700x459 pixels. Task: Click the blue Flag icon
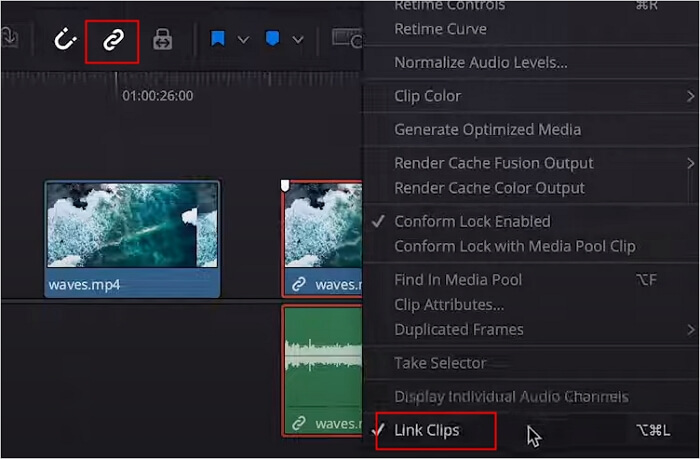click(x=218, y=39)
